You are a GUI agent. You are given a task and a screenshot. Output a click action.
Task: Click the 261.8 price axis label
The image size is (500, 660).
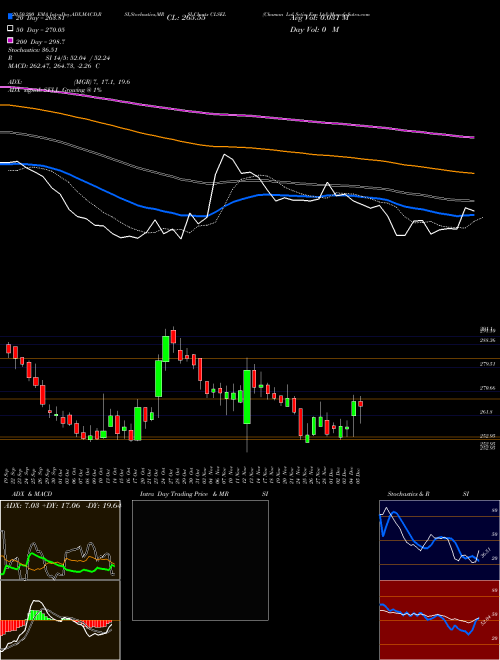(486, 412)
